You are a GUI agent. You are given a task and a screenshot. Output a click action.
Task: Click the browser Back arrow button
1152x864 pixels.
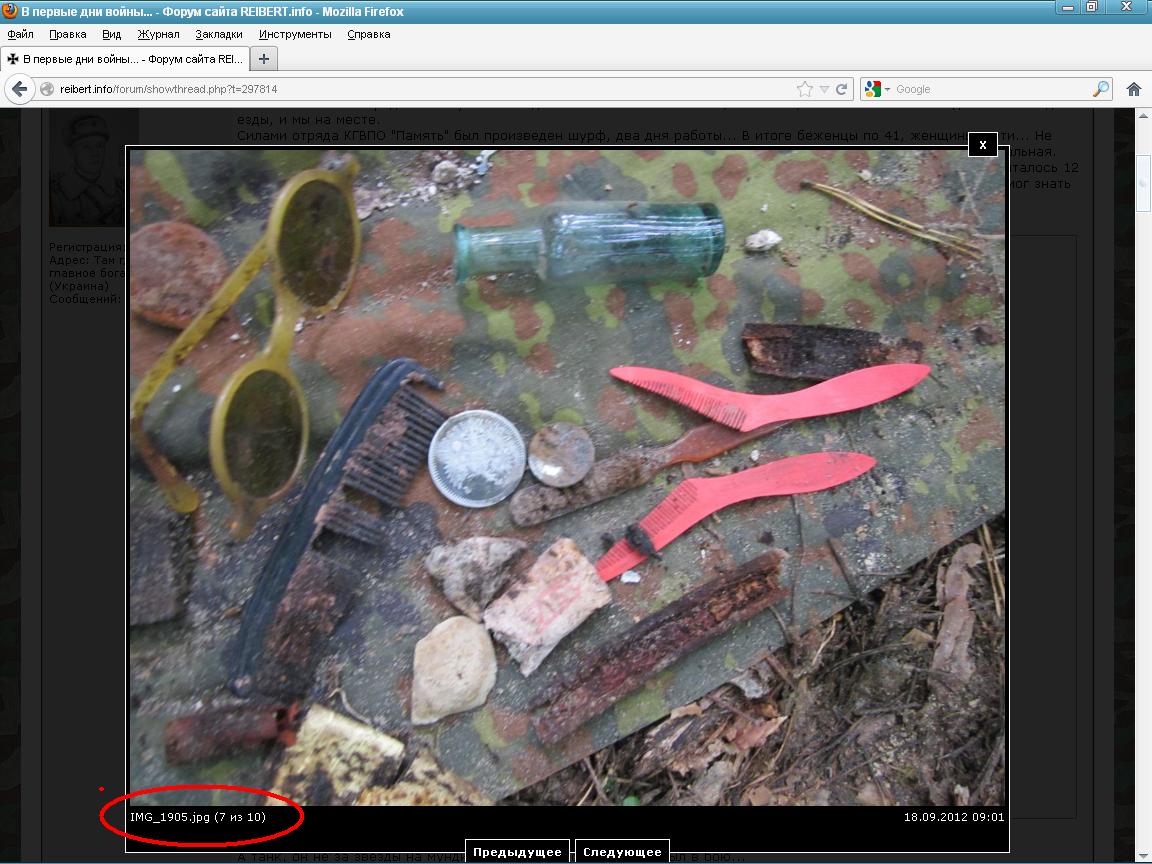[x=19, y=89]
